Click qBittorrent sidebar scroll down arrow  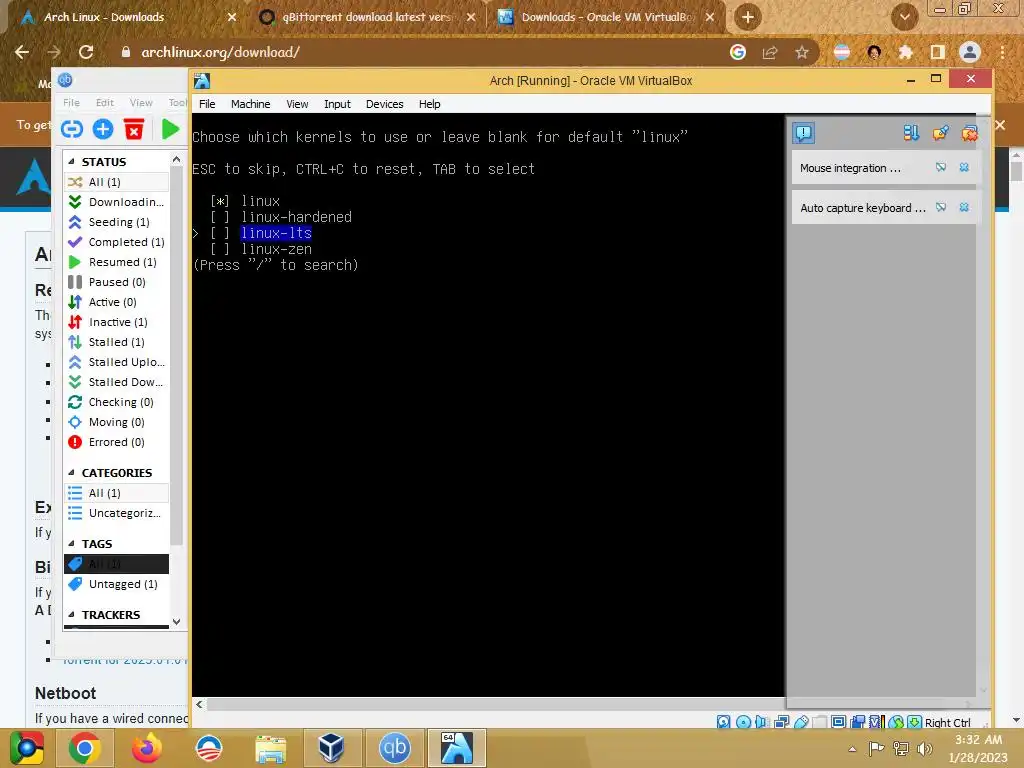[176, 622]
